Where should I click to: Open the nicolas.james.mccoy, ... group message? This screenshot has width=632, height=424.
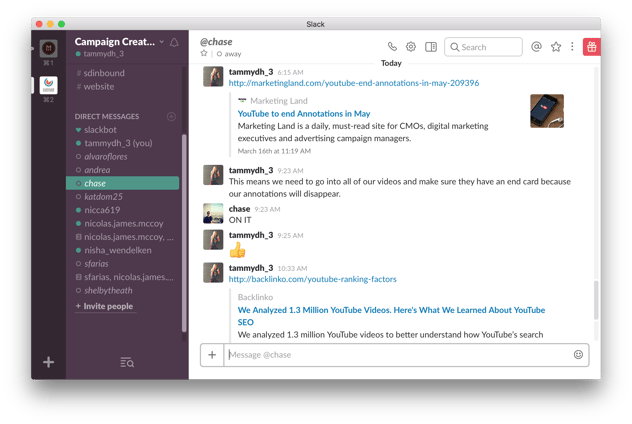click(123, 237)
